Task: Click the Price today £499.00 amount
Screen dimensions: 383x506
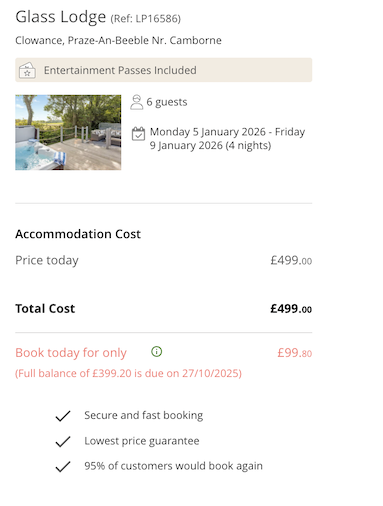Action: coord(291,260)
